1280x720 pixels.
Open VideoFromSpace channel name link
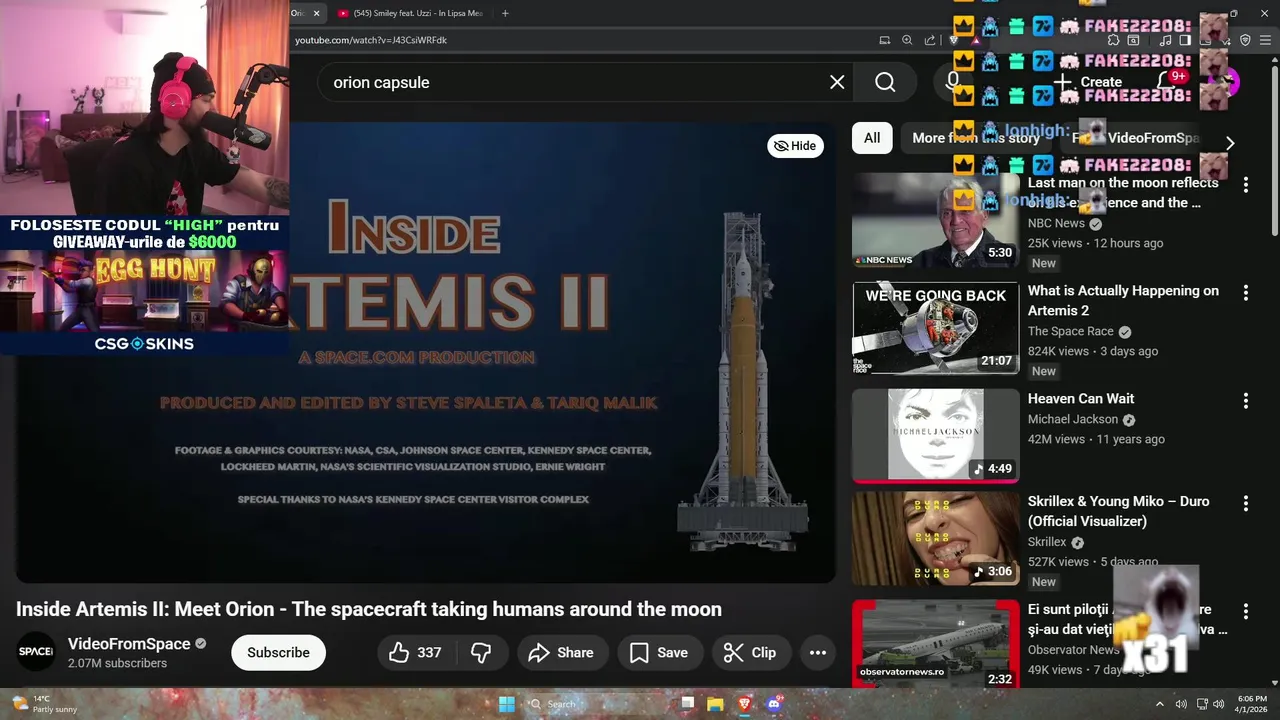point(129,644)
